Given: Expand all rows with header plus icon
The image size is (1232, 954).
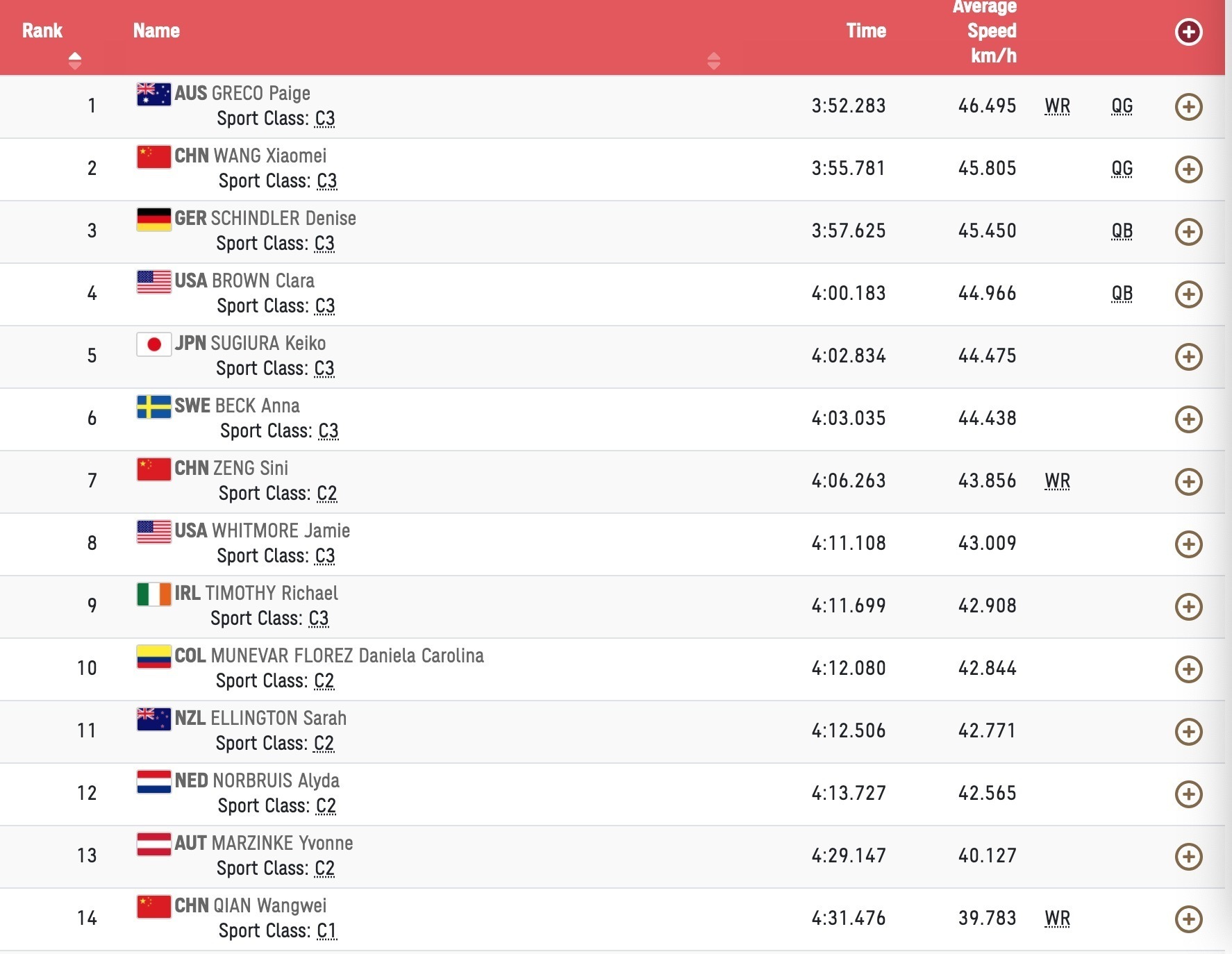Looking at the screenshot, I should 1188,32.
